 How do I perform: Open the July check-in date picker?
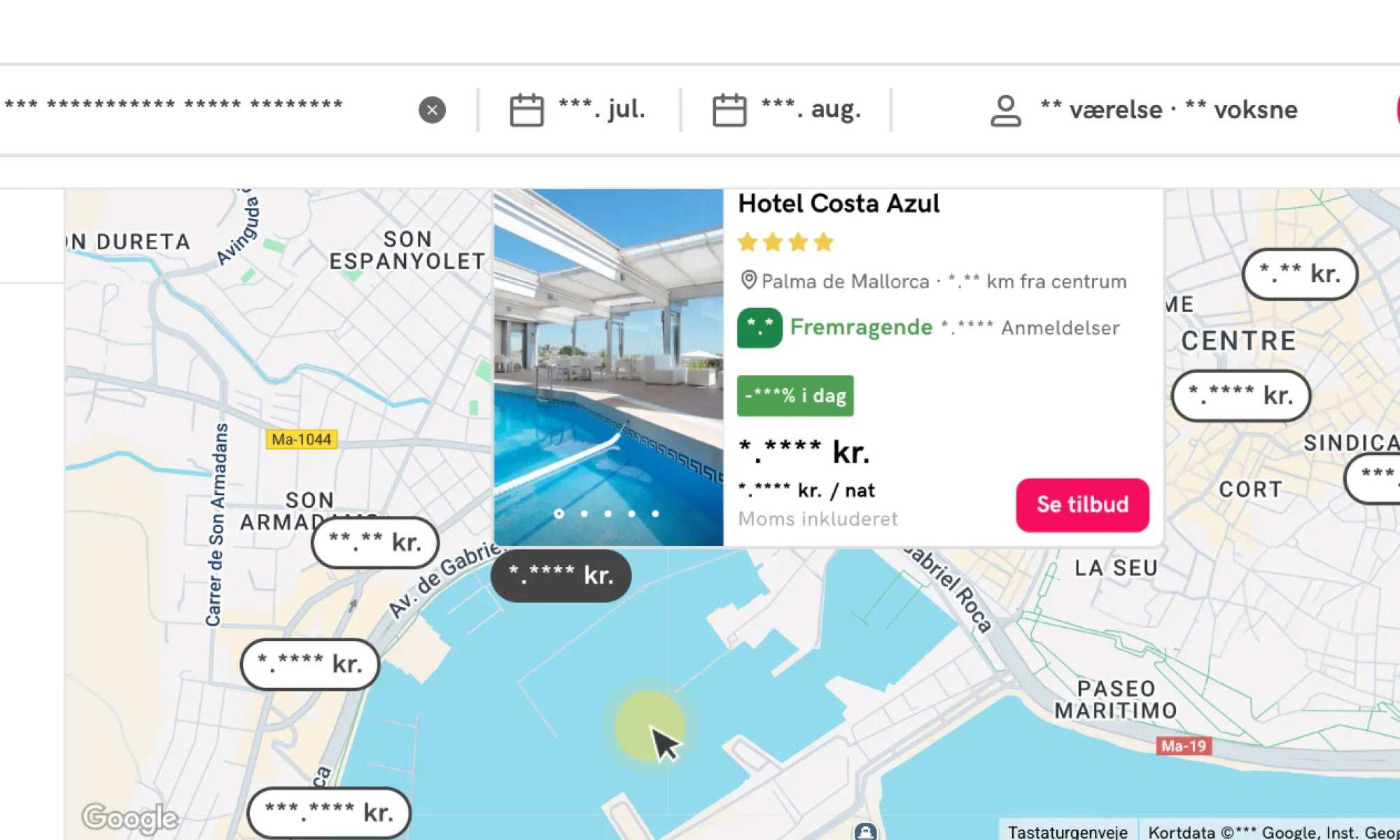[601, 110]
